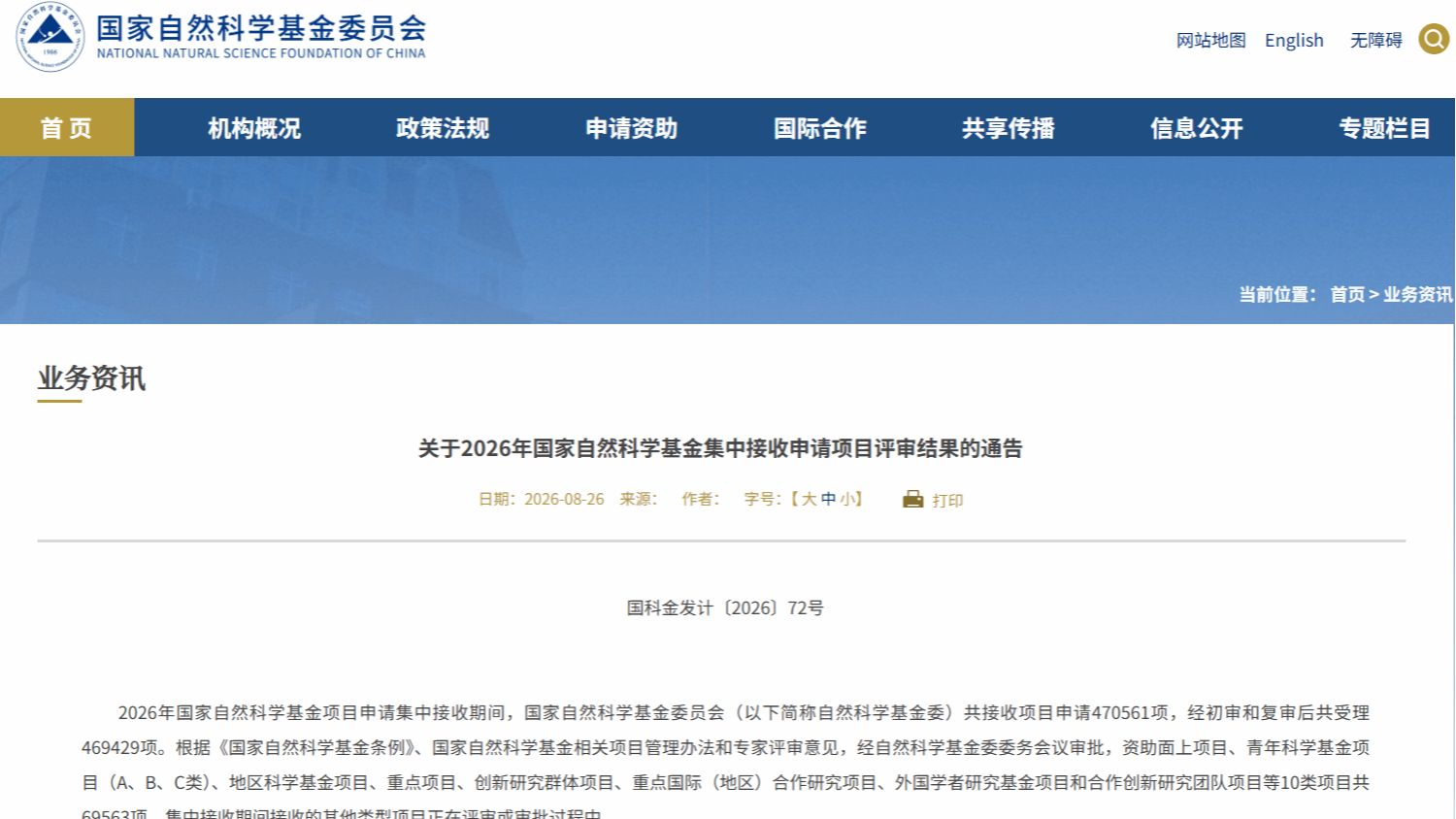Click the 业务资讯 breadcrumb link

click(1418, 294)
